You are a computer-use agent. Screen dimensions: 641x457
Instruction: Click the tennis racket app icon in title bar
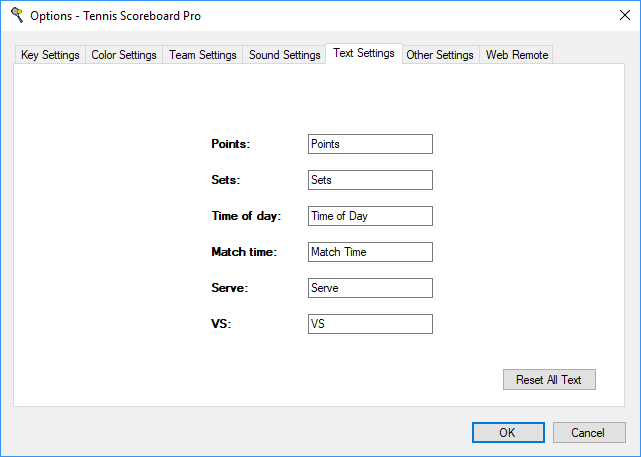tap(16, 15)
